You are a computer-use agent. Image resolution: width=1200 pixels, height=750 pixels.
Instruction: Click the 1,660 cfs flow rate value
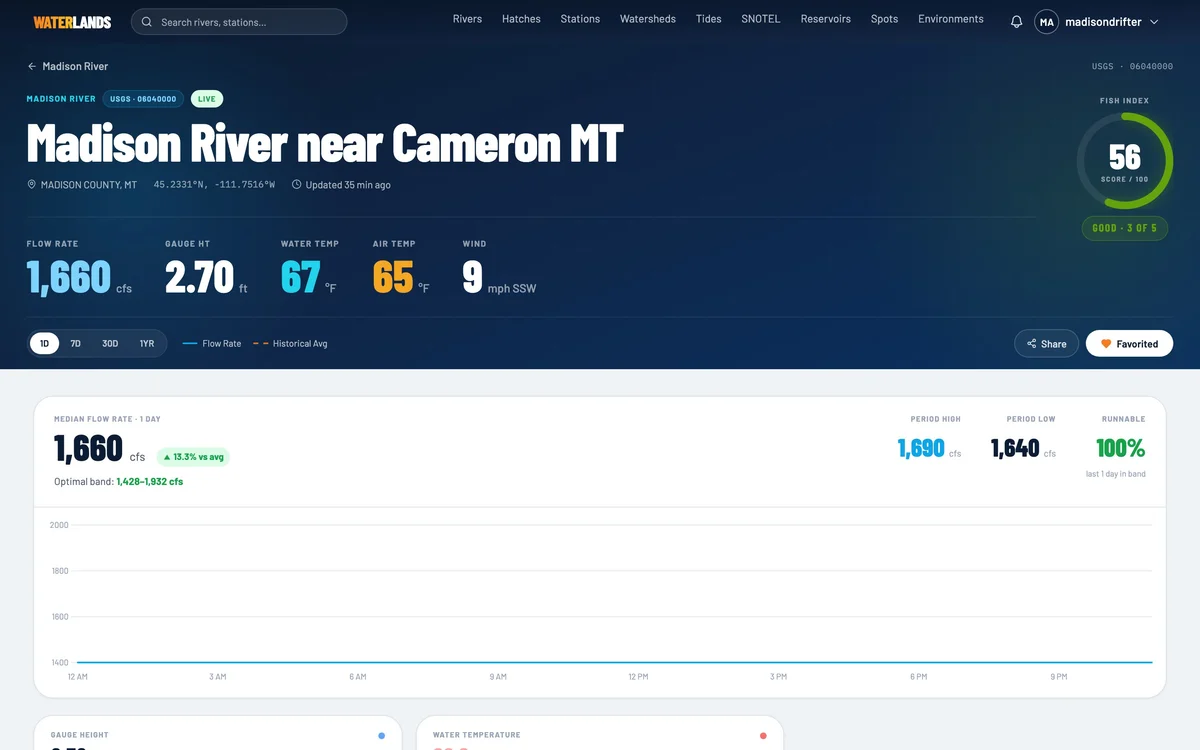79,277
